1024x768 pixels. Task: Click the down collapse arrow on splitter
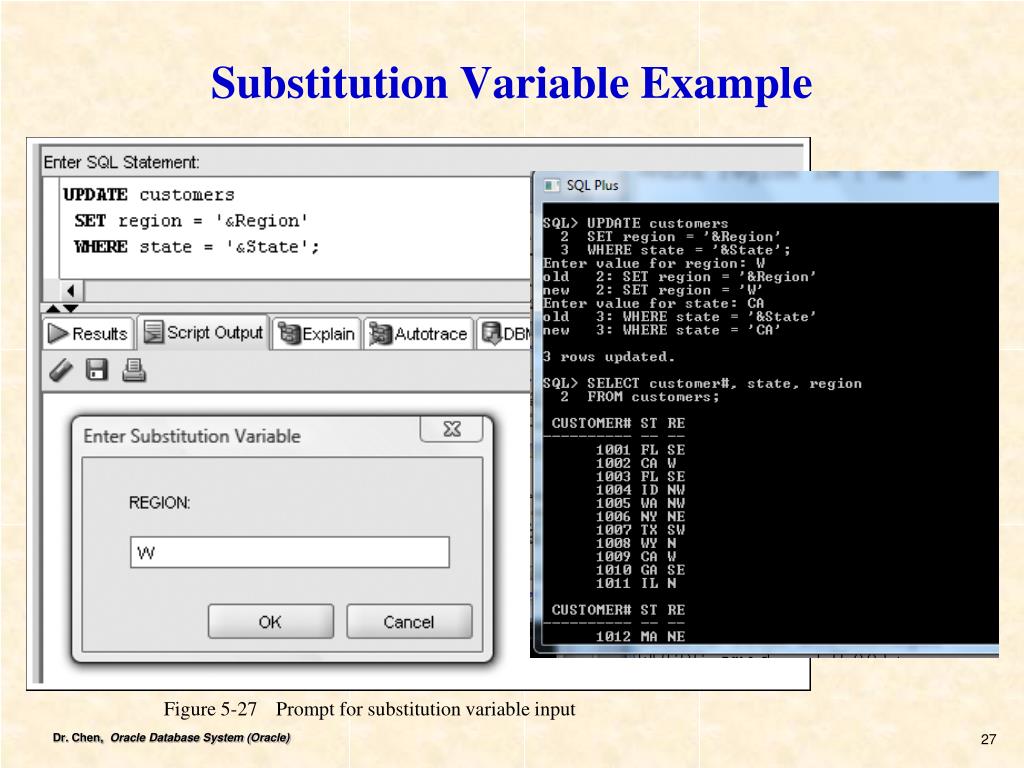pos(71,308)
